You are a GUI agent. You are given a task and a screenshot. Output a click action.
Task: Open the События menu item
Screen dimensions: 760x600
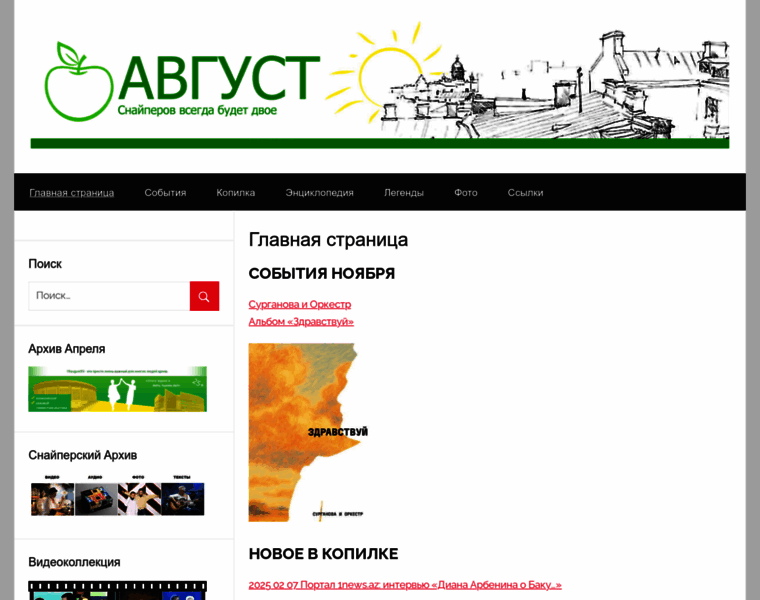(x=165, y=192)
